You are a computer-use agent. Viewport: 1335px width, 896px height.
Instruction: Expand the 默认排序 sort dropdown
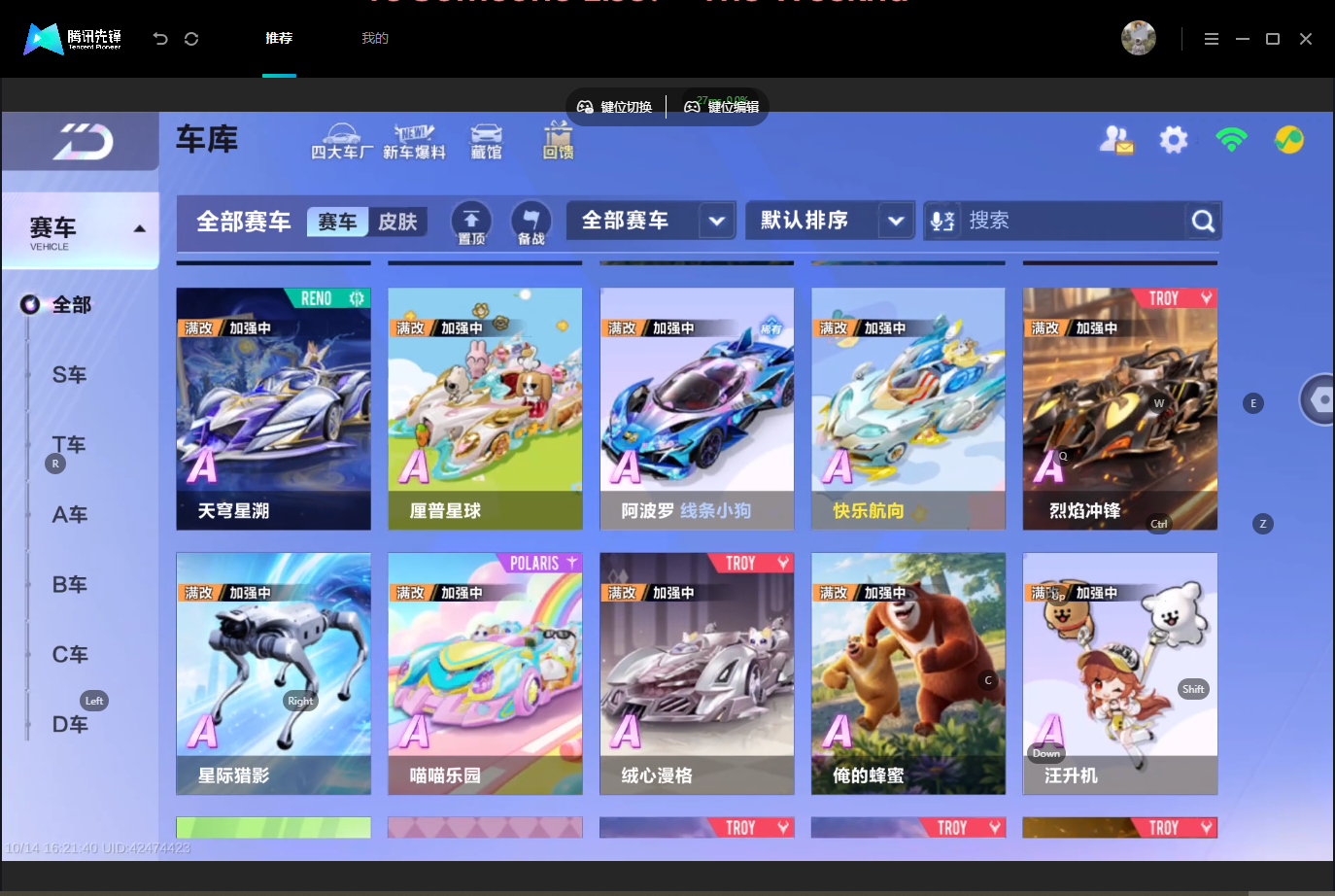pyautogui.click(x=830, y=222)
